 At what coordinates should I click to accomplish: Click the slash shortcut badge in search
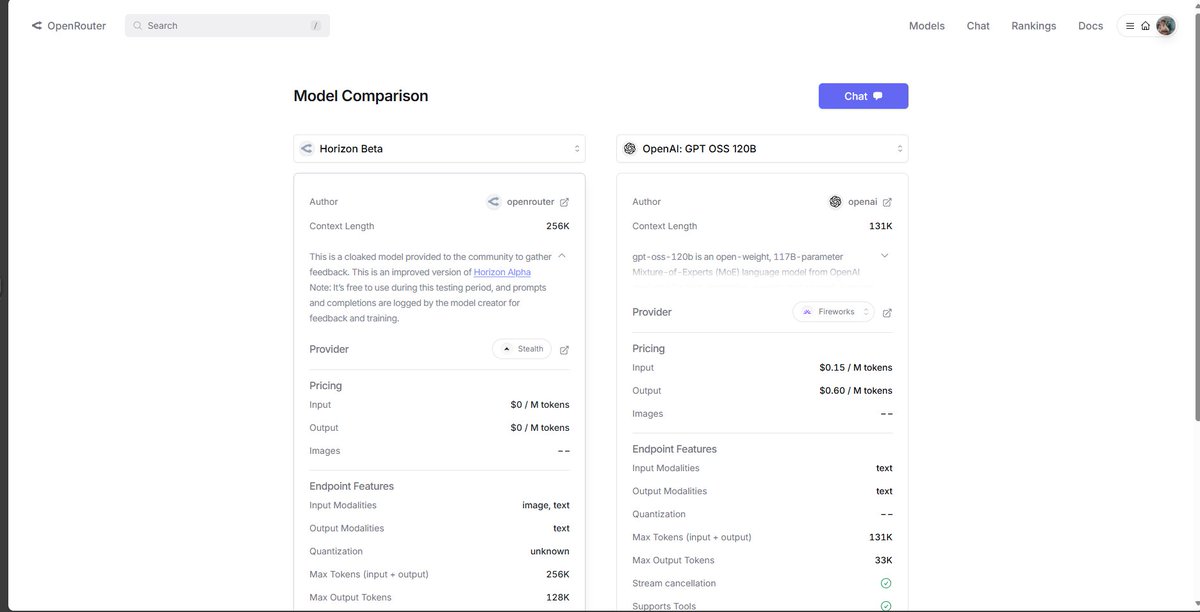coord(316,26)
